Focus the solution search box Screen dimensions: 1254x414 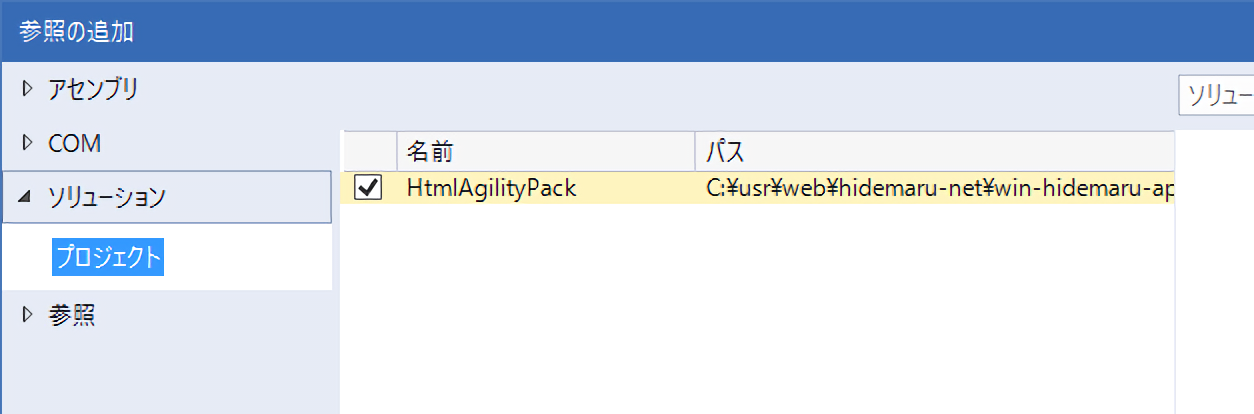click(x=1216, y=96)
